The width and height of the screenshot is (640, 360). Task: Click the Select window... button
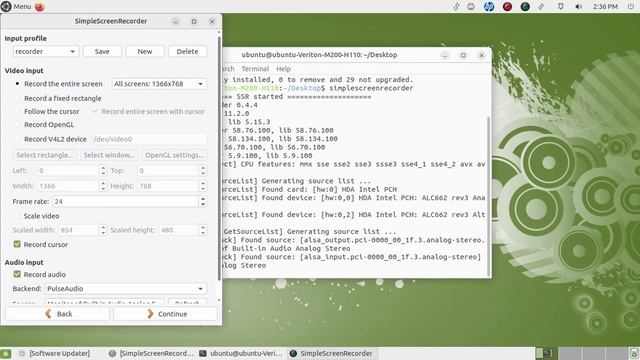point(109,155)
